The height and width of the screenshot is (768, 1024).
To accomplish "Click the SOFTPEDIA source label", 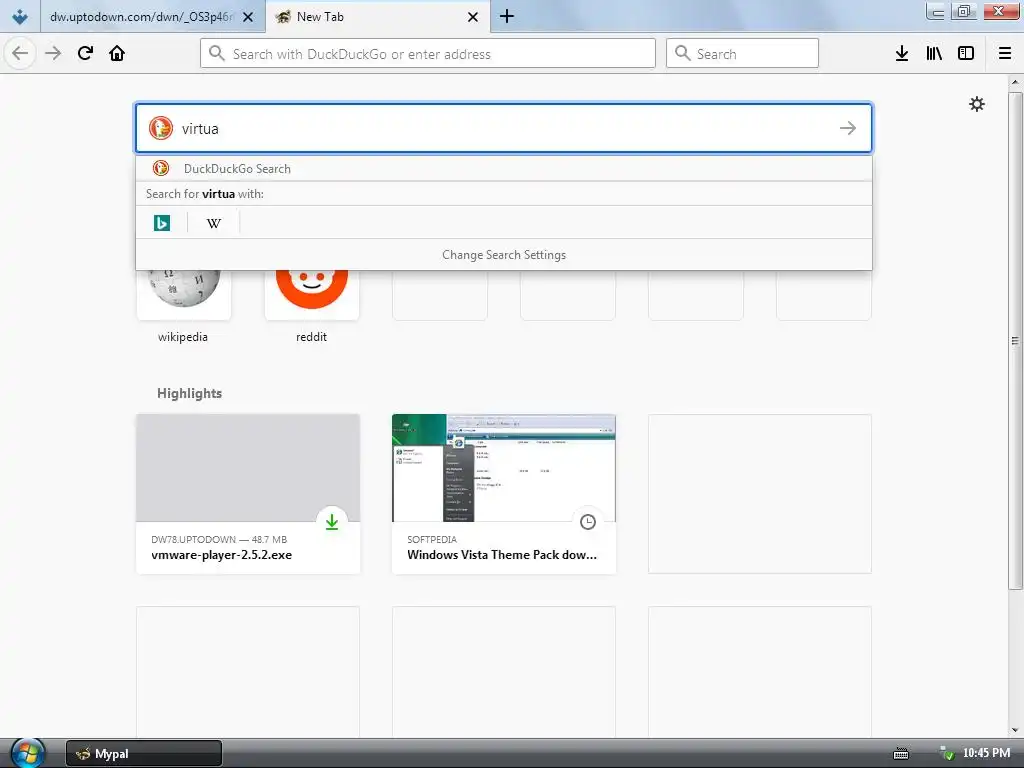I will pyautogui.click(x=432, y=539).
